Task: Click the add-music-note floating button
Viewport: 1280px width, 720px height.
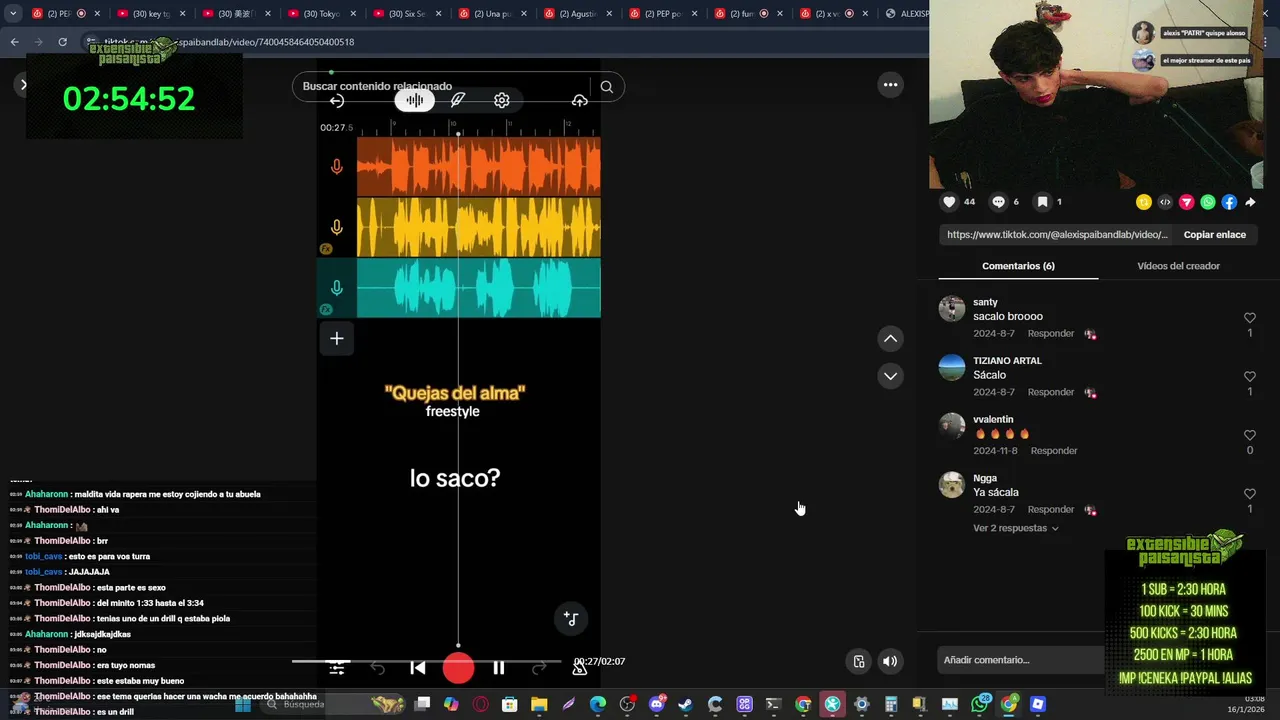Action: (x=571, y=619)
